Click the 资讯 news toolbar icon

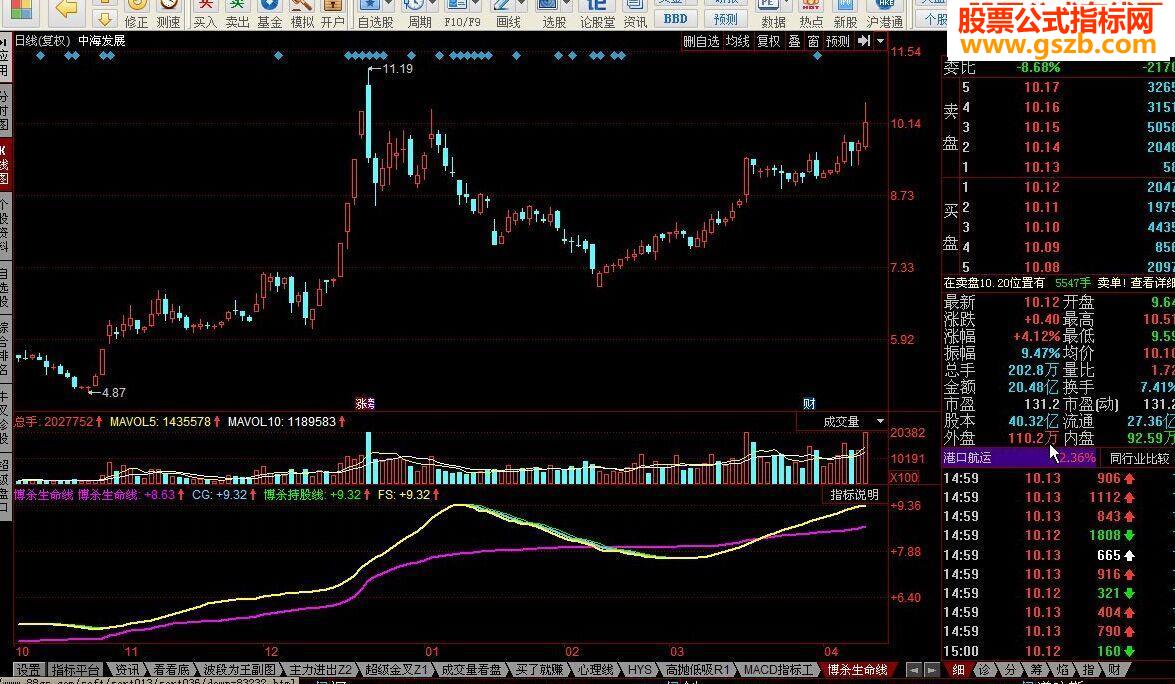click(x=635, y=14)
